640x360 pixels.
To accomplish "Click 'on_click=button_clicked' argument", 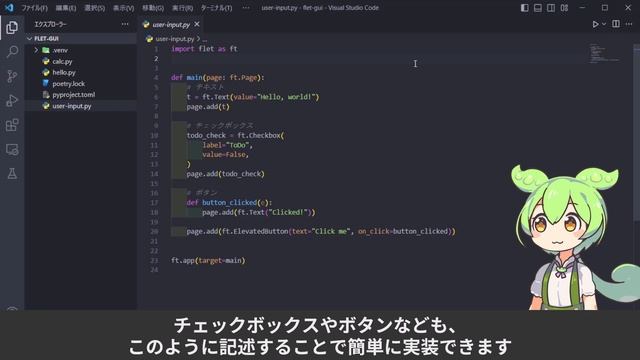I will click(x=403, y=231).
